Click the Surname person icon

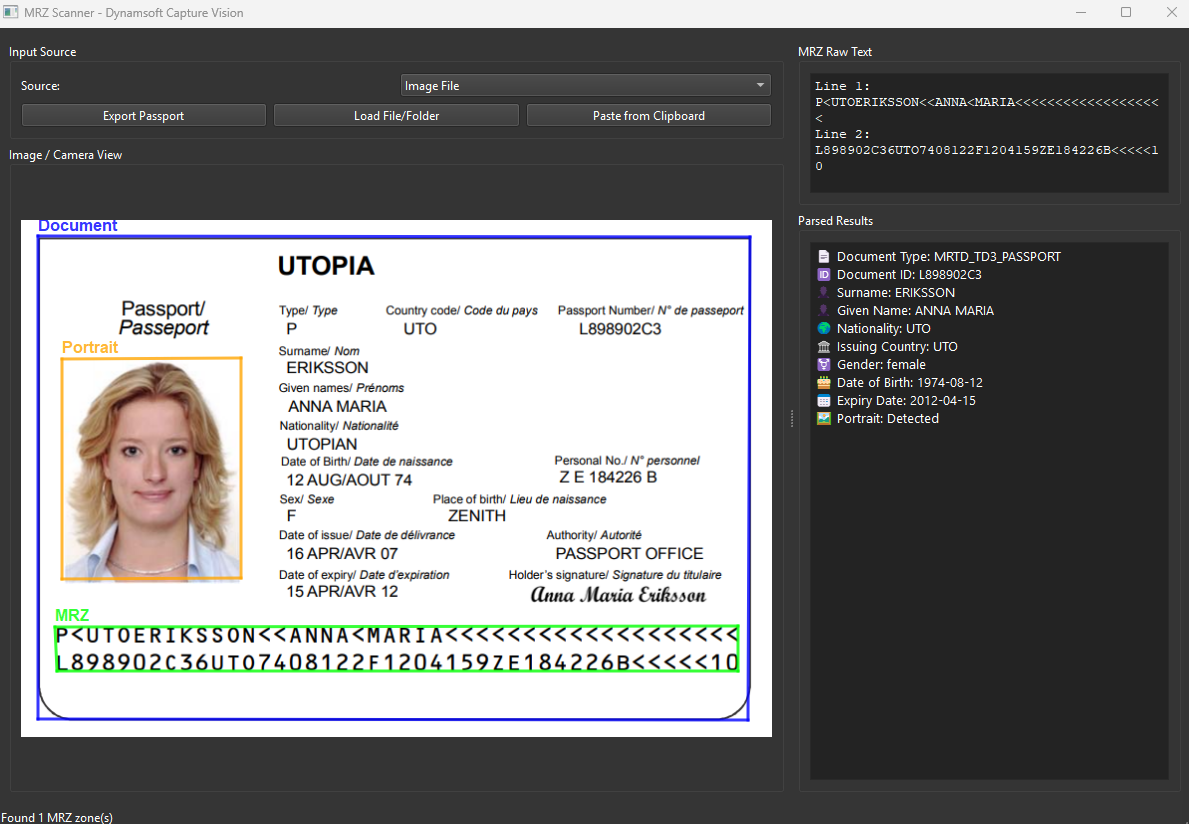tap(822, 292)
